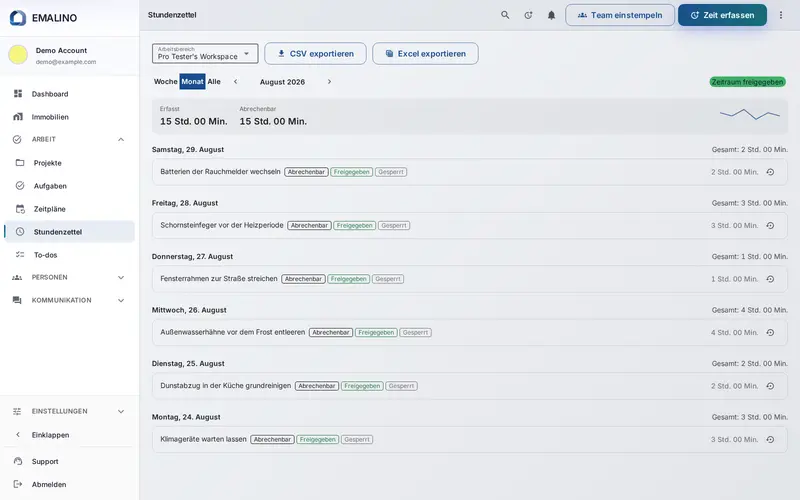Click Gesperrt tag on Dunstabzug entry
Viewport: 800px width, 500px height.
coord(402,386)
